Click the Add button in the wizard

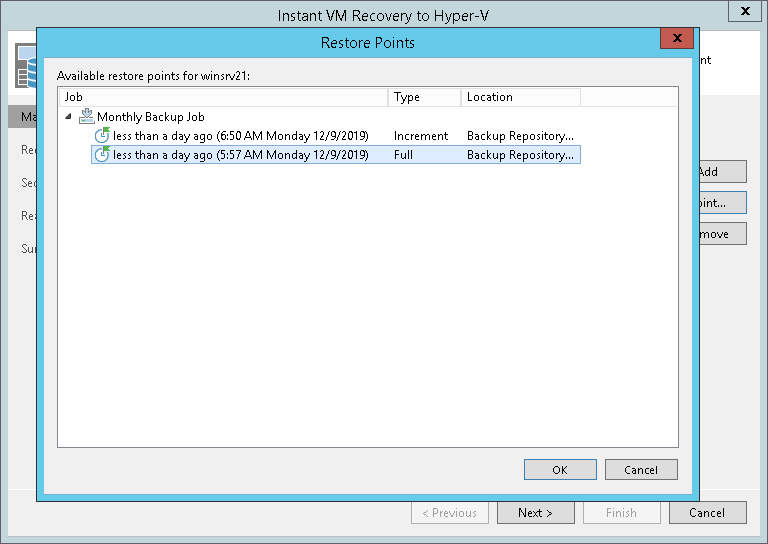pyautogui.click(x=723, y=171)
